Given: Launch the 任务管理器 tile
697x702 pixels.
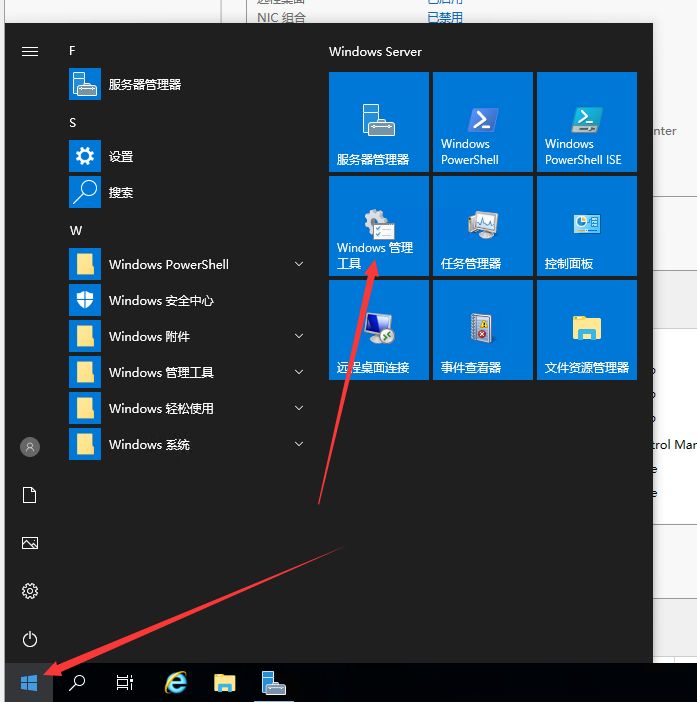Looking at the screenshot, I should [483, 226].
